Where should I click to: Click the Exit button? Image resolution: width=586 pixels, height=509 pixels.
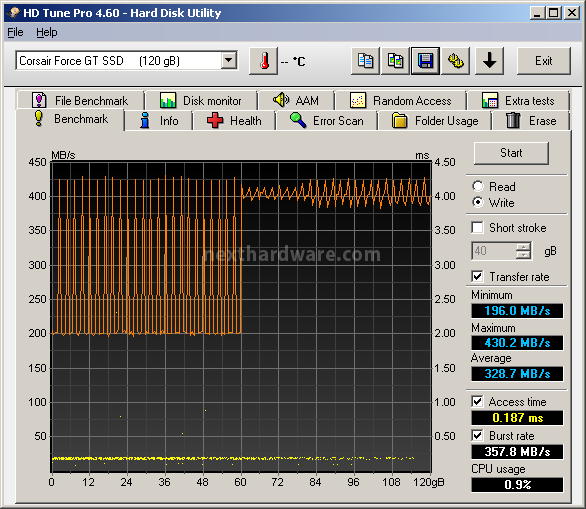tap(544, 61)
